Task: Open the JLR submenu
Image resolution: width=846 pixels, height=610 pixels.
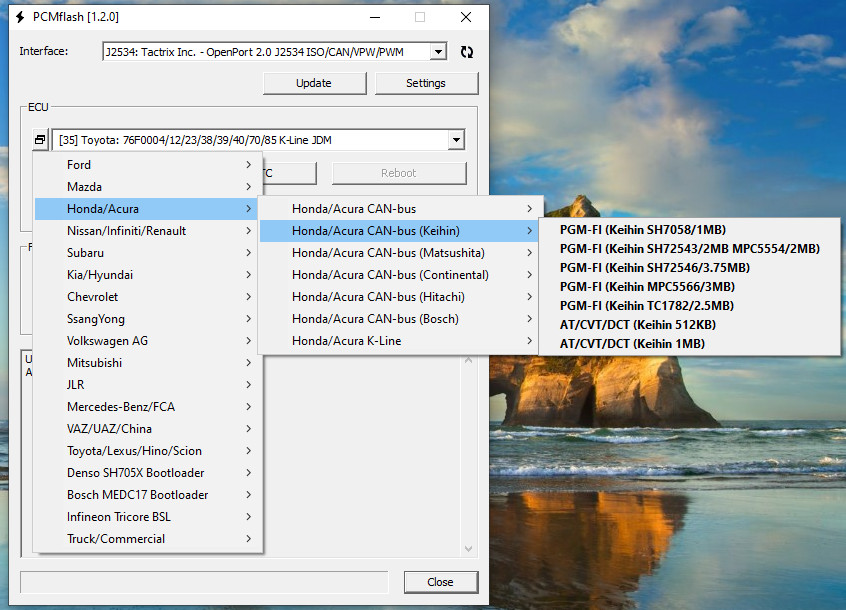Action: tap(148, 385)
